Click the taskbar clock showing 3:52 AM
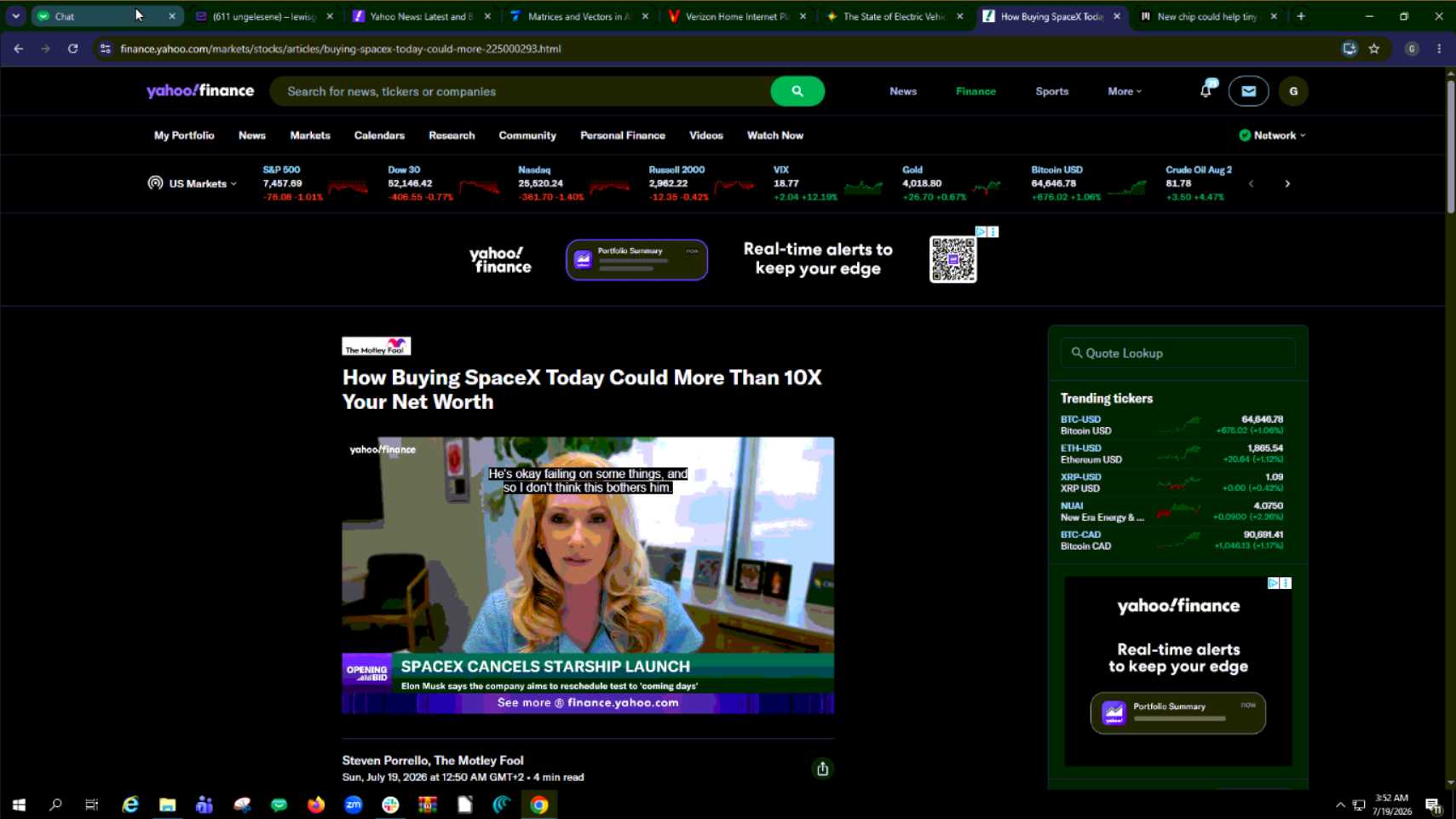This screenshot has width=1456, height=819. point(1391,805)
